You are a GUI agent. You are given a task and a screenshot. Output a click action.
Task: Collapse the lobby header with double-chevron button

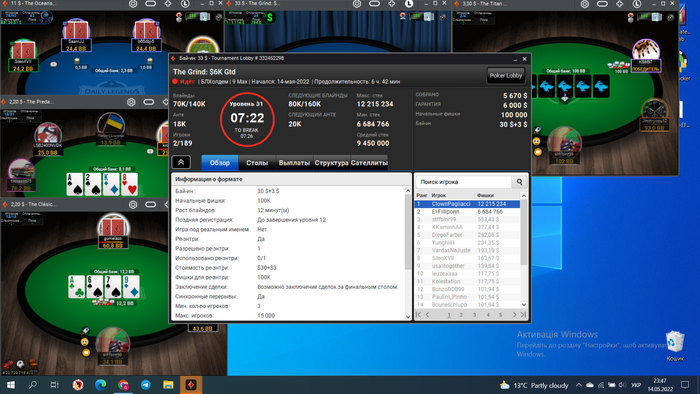(181, 162)
